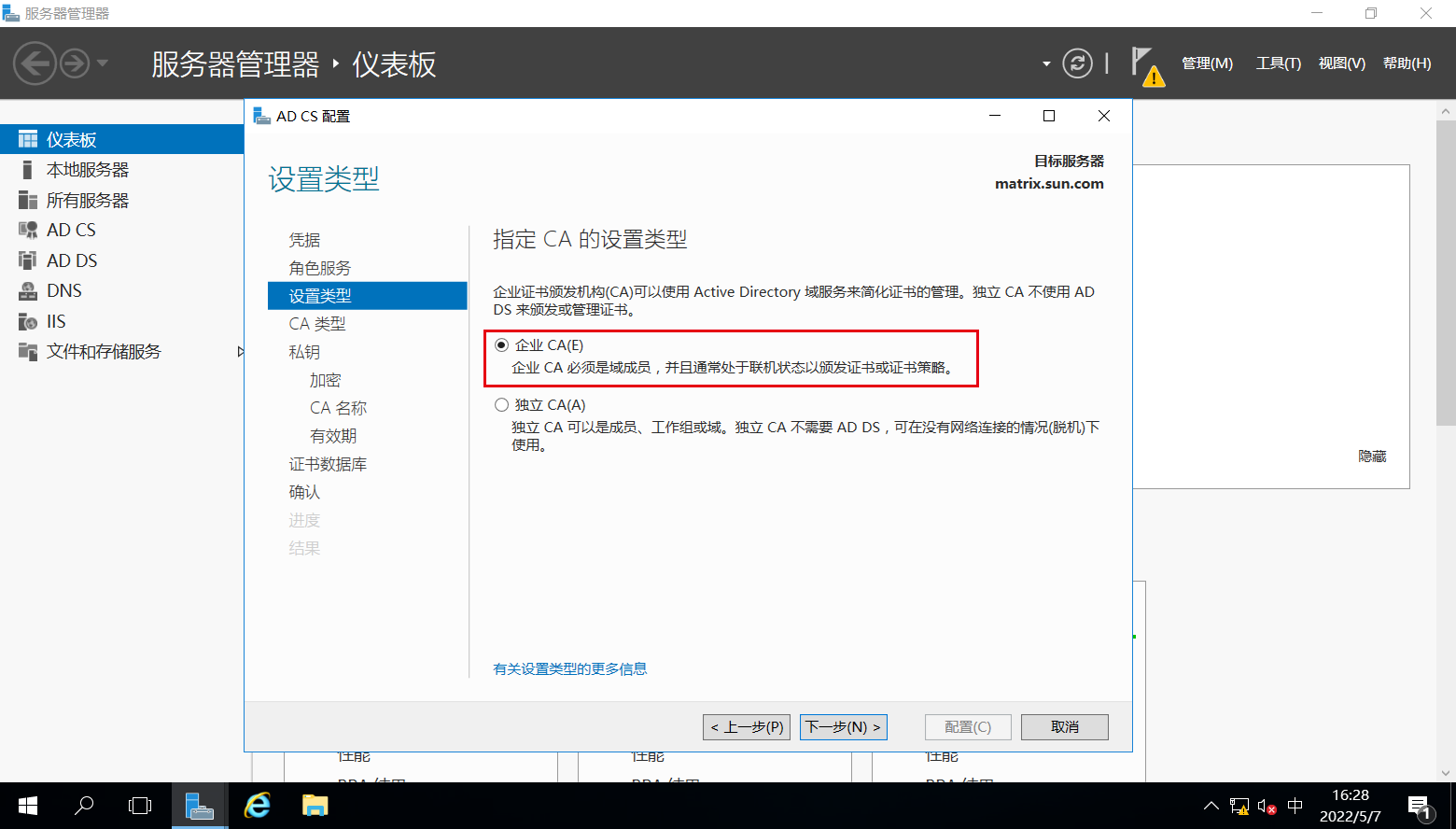
Task: Select 仪表板 in the left sidebar
Action: (x=121, y=139)
